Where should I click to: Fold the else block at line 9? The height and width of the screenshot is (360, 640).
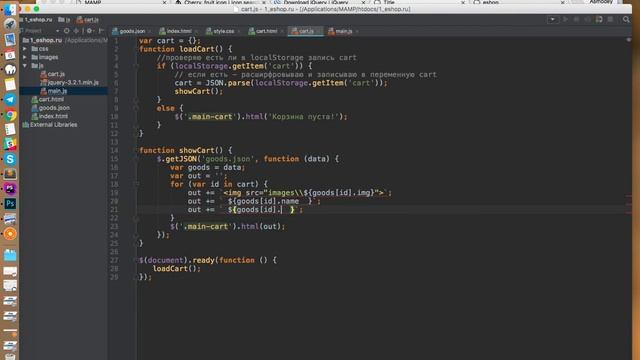click(136, 108)
